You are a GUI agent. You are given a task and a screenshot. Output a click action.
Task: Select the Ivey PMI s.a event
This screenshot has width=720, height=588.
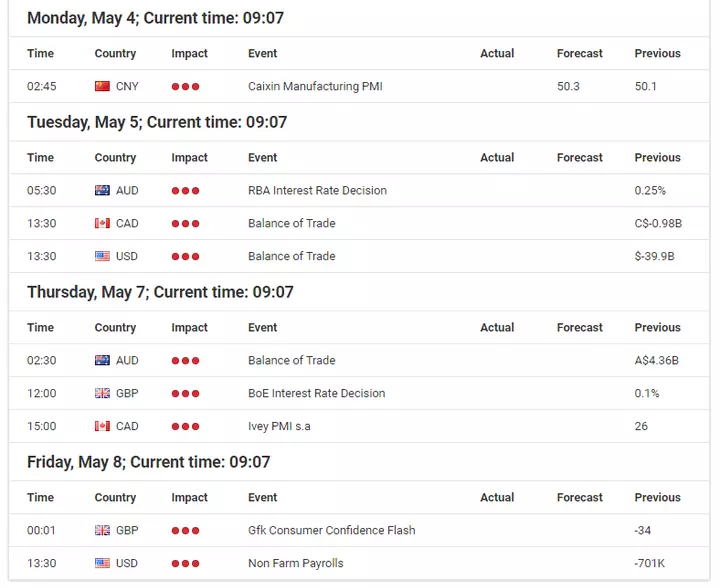[x=279, y=426]
